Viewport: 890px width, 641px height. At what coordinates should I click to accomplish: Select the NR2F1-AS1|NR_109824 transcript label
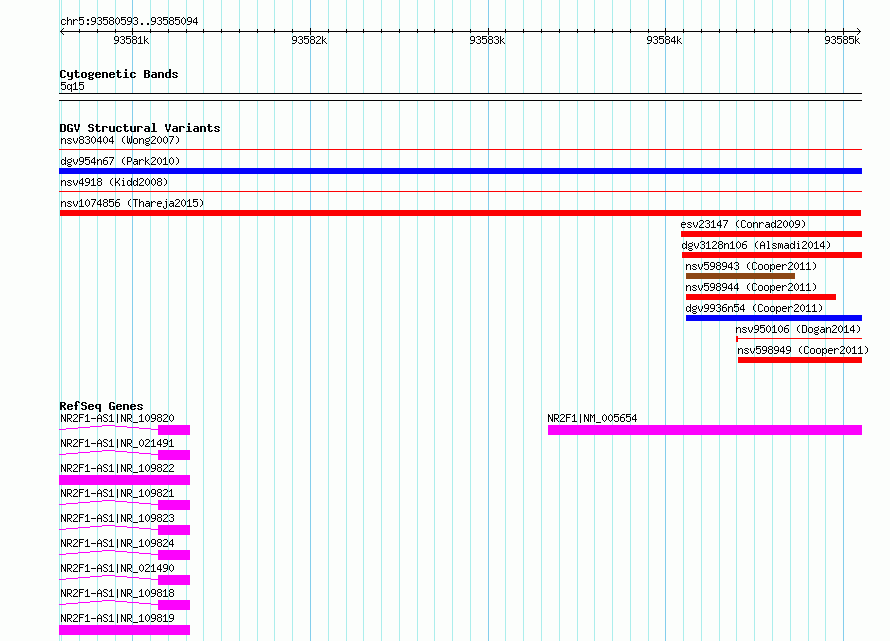[x=117, y=543]
